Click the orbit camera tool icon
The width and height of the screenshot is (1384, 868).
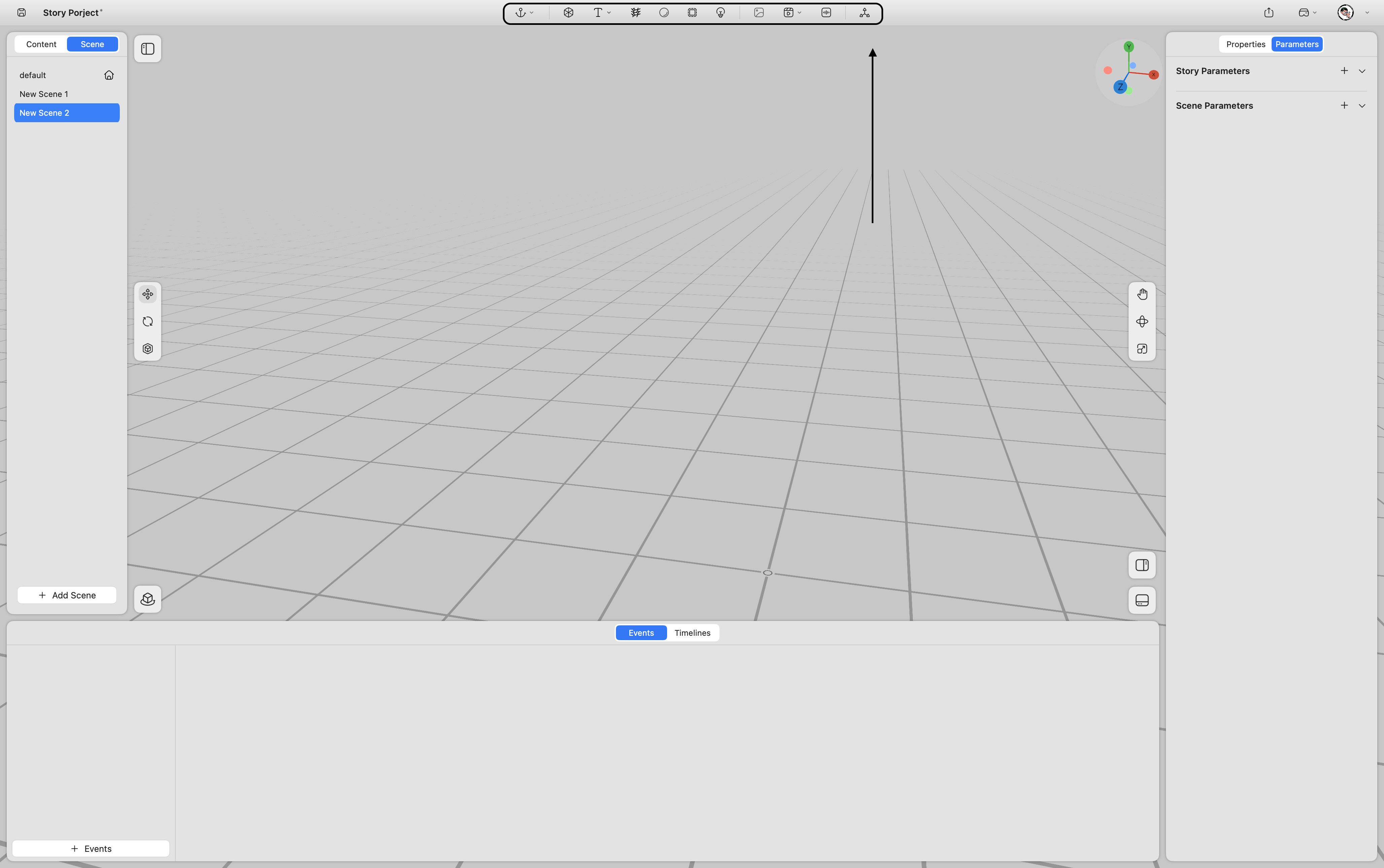click(1142, 321)
